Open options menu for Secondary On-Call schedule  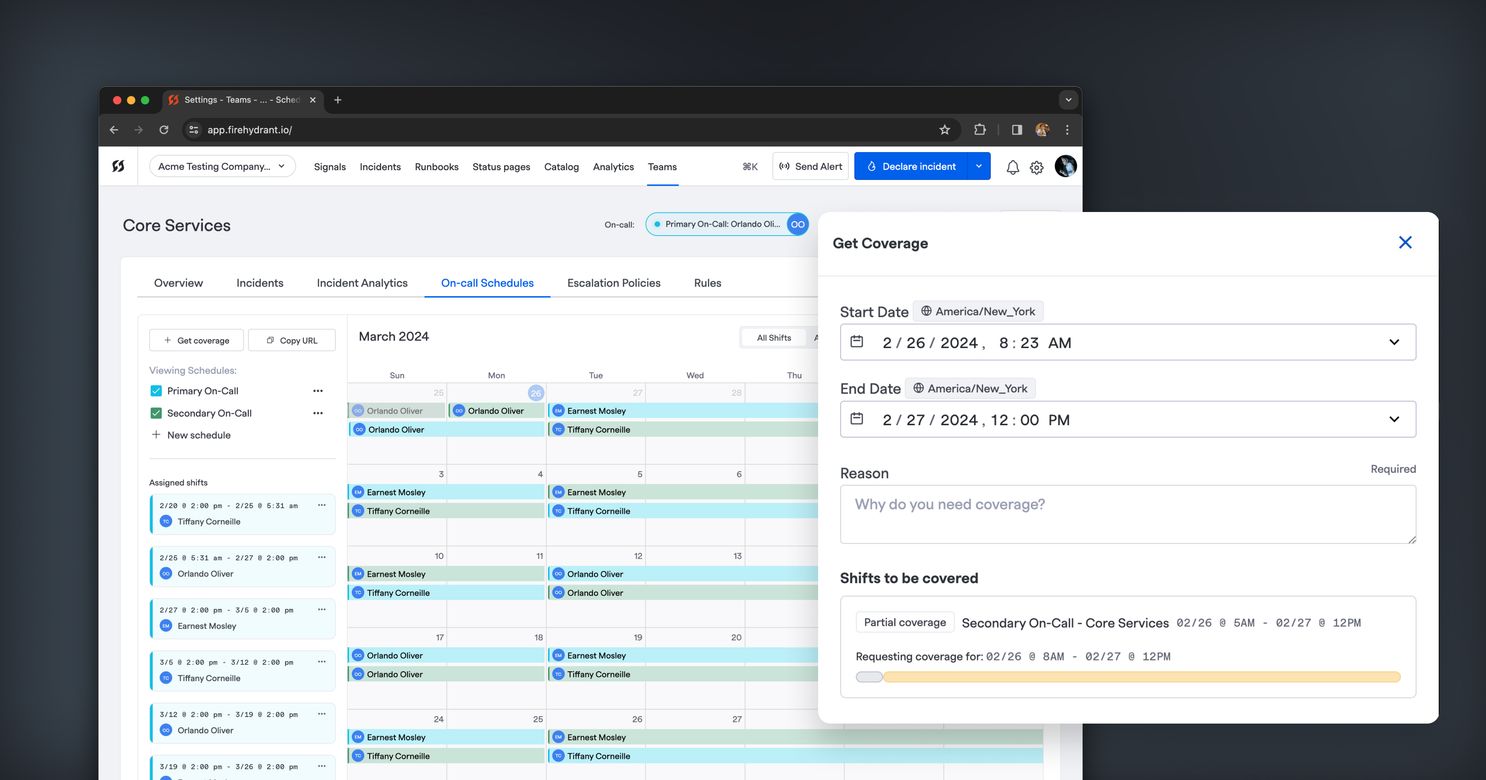[x=318, y=413]
